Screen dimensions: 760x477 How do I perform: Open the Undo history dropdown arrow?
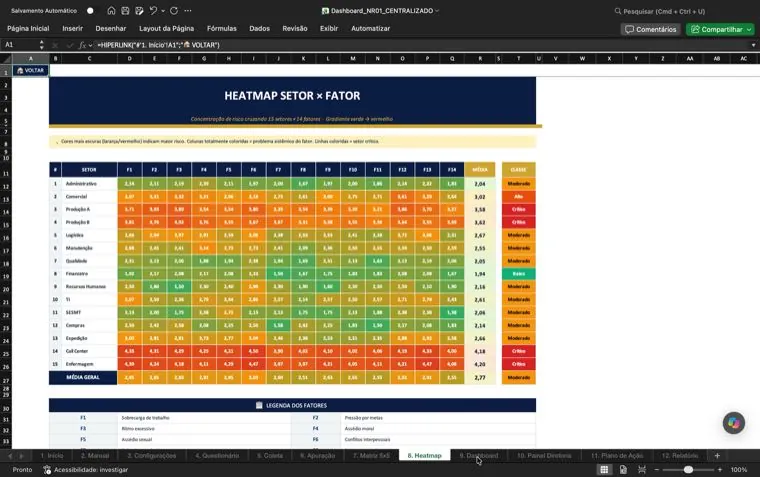[163, 11]
